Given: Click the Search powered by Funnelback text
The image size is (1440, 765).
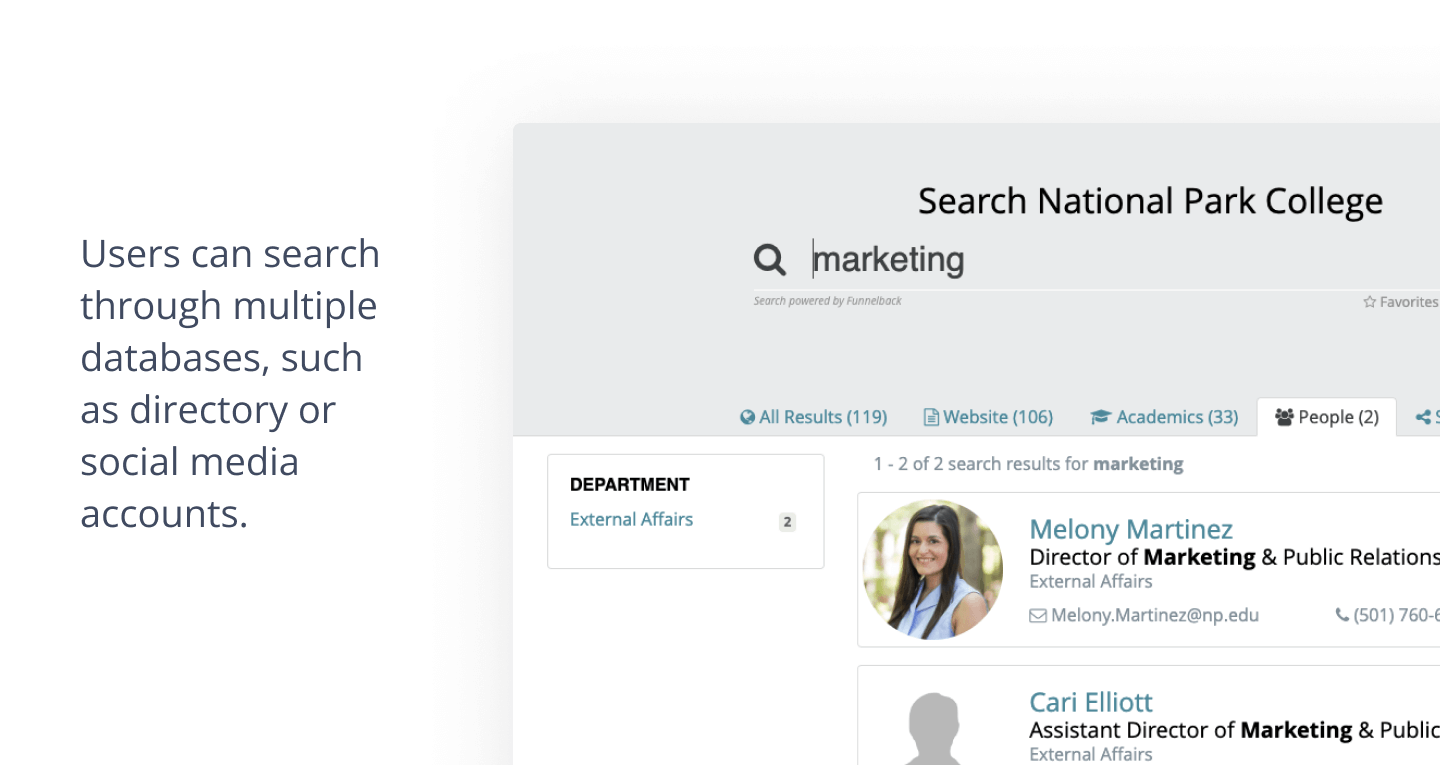Looking at the screenshot, I should tap(828, 301).
